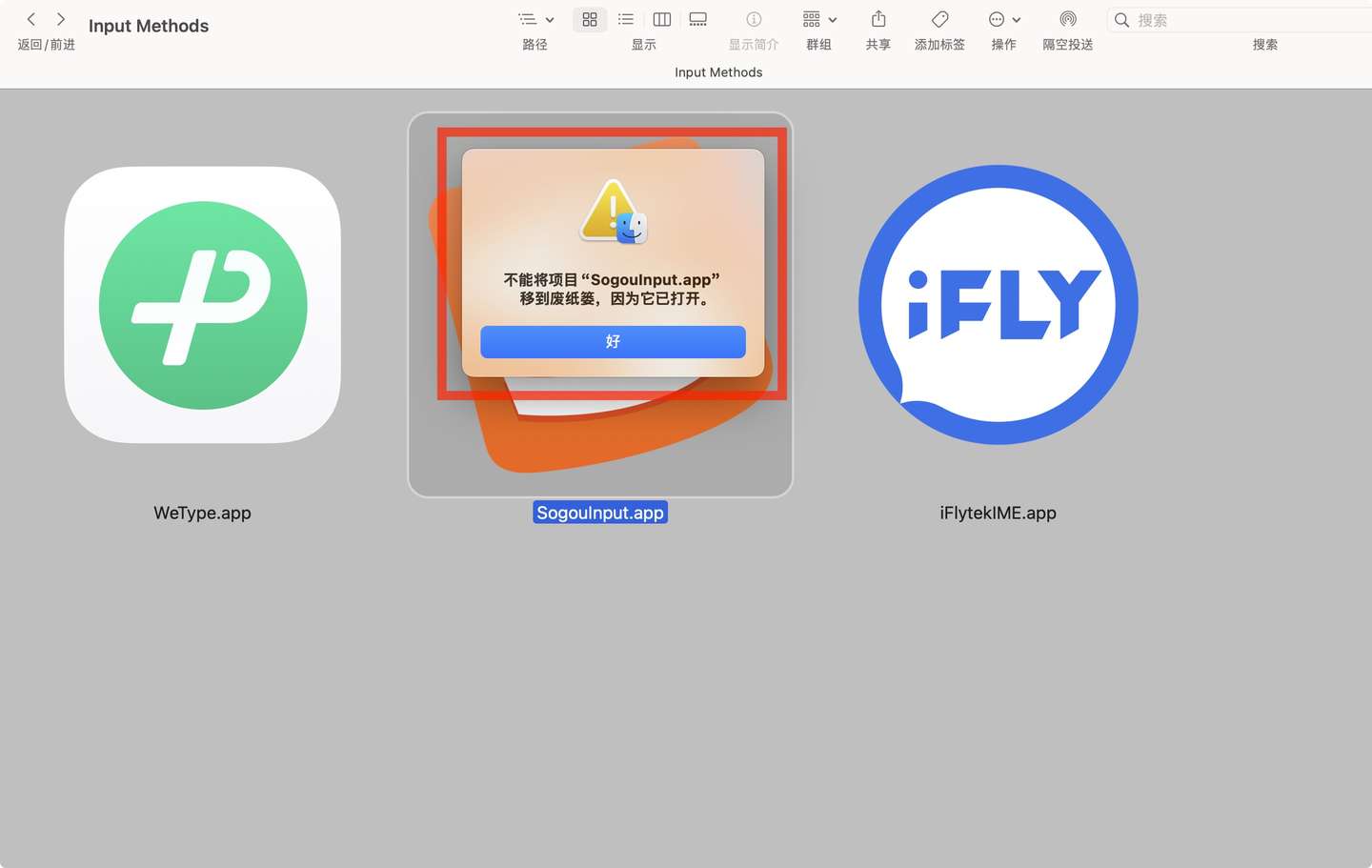Select the iFlytekIME.app icon
The width and height of the screenshot is (1372, 868).
998,305
